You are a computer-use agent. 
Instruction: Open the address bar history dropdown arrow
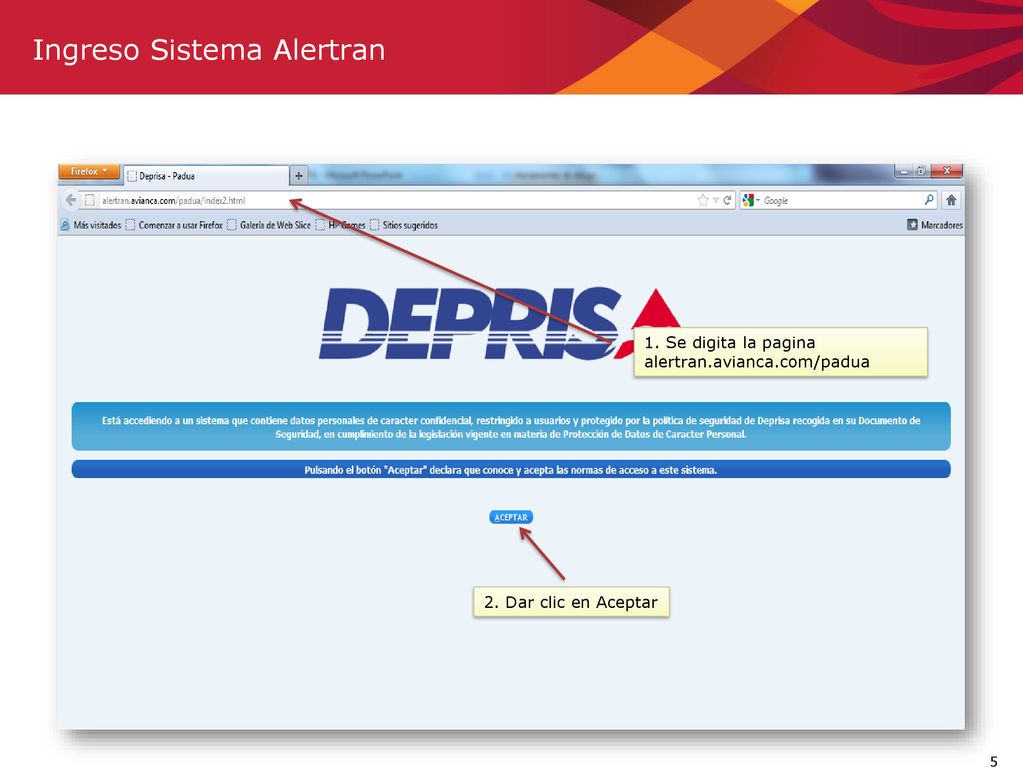click(x=716, y=200)
